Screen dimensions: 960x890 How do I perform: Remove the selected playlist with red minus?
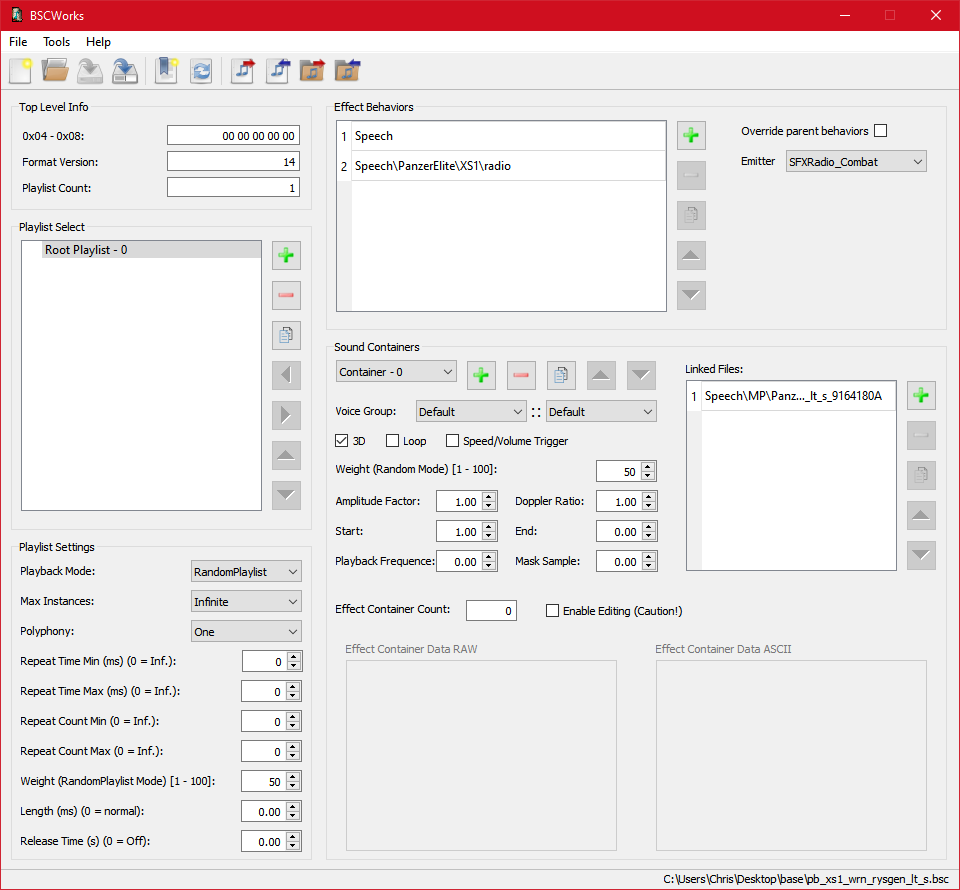click(x=286, y=295)
